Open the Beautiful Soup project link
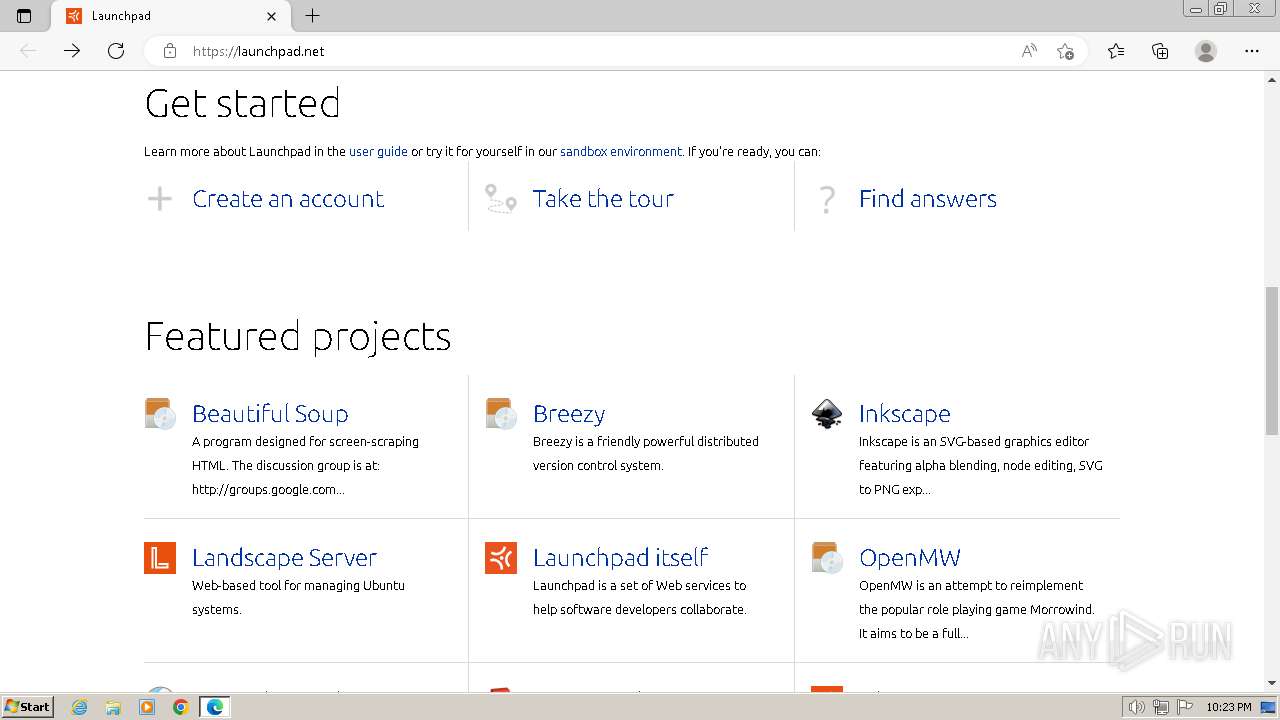This screenshot has width=1280, height=720. point(270,414)
